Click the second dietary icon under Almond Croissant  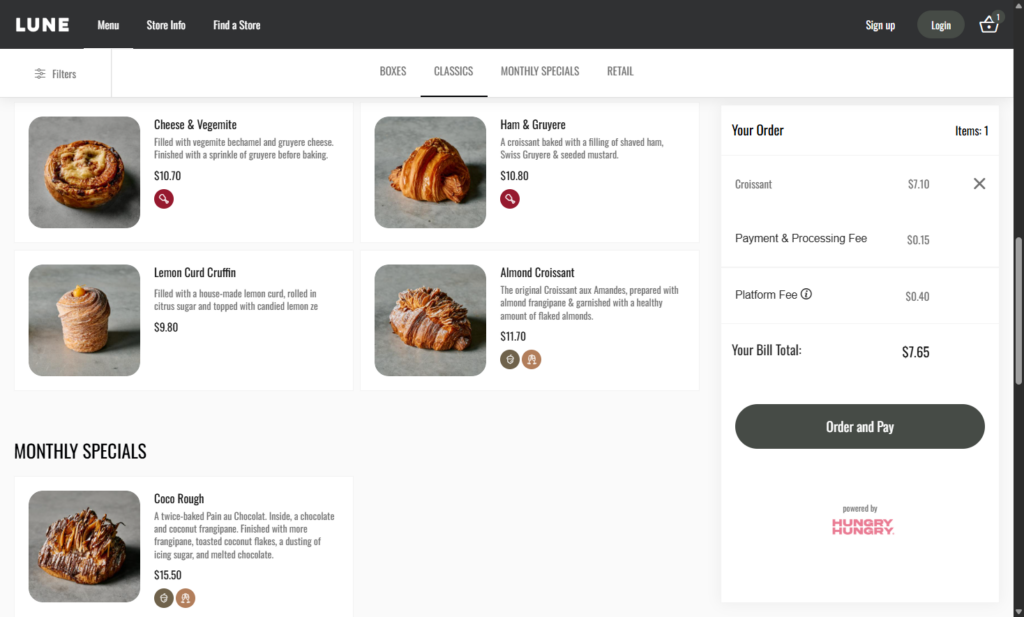click(531, 359)
